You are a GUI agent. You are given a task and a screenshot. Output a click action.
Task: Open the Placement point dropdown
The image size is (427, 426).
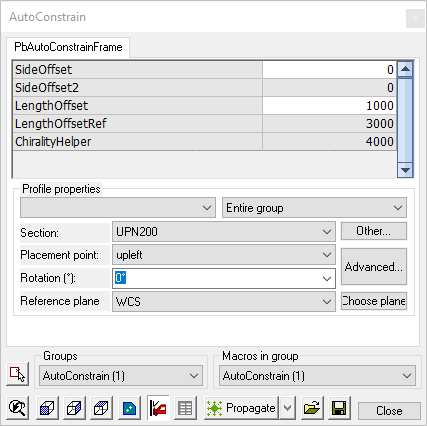(224, 255)
